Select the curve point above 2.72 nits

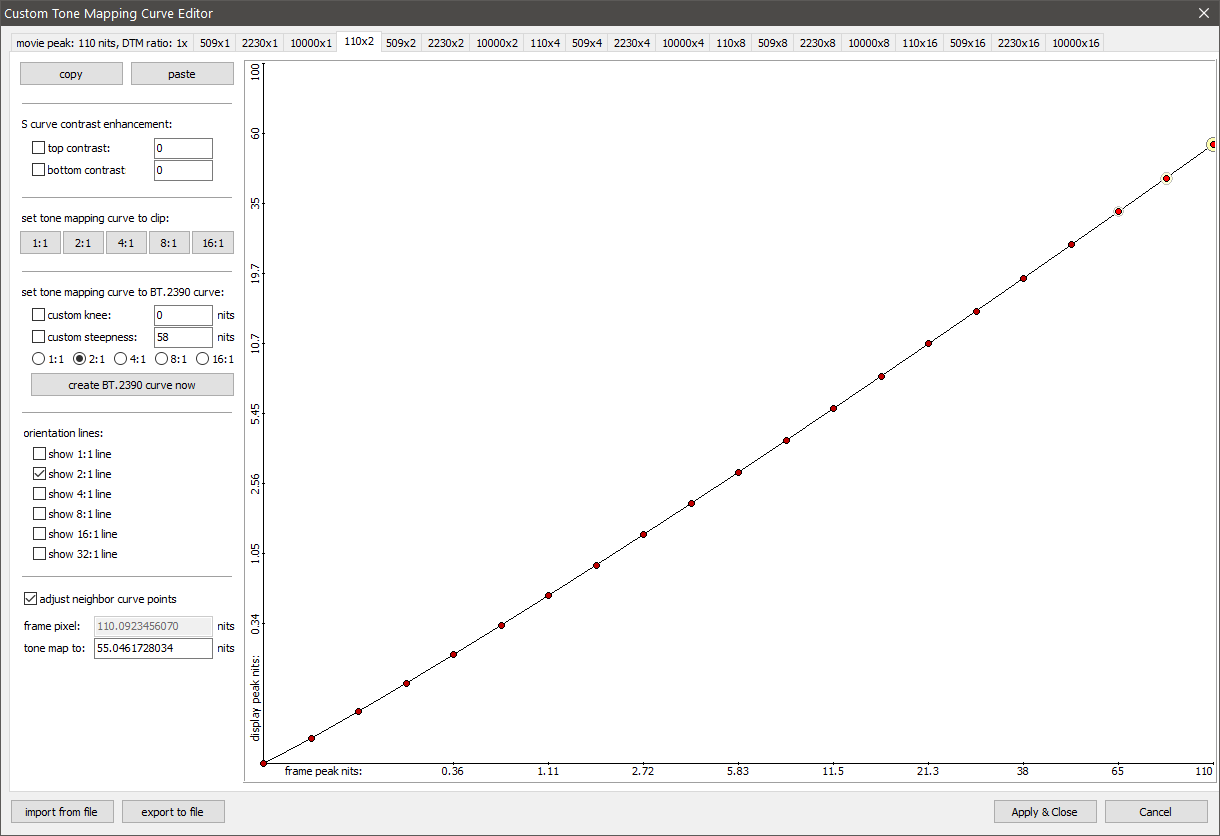[644, 534]
